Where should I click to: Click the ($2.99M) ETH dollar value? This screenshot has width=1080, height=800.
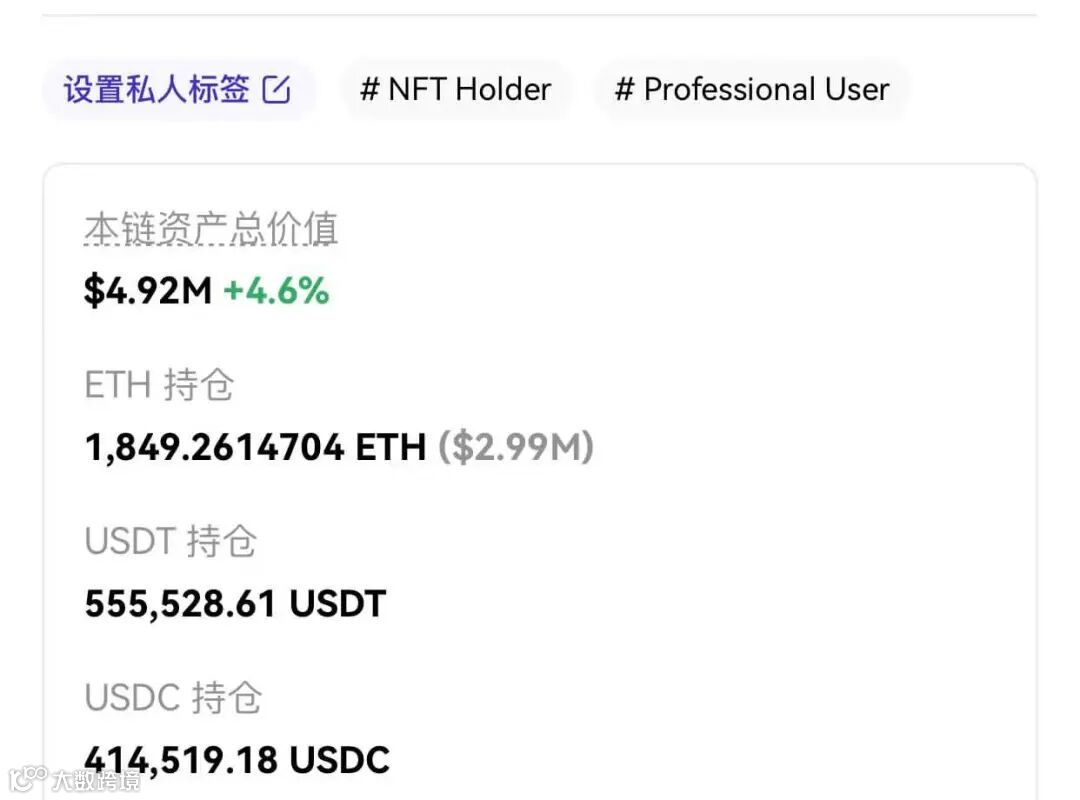[x=516, y=447]
